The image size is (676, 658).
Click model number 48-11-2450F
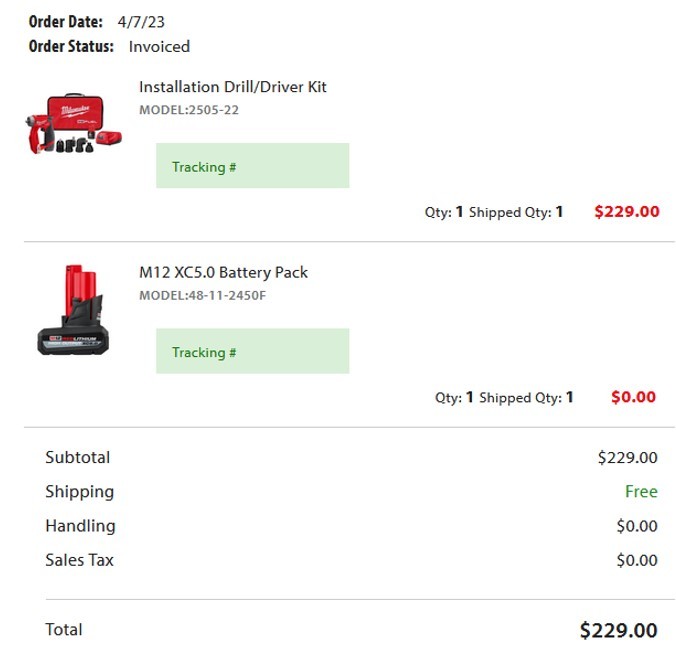coord(202,295)
